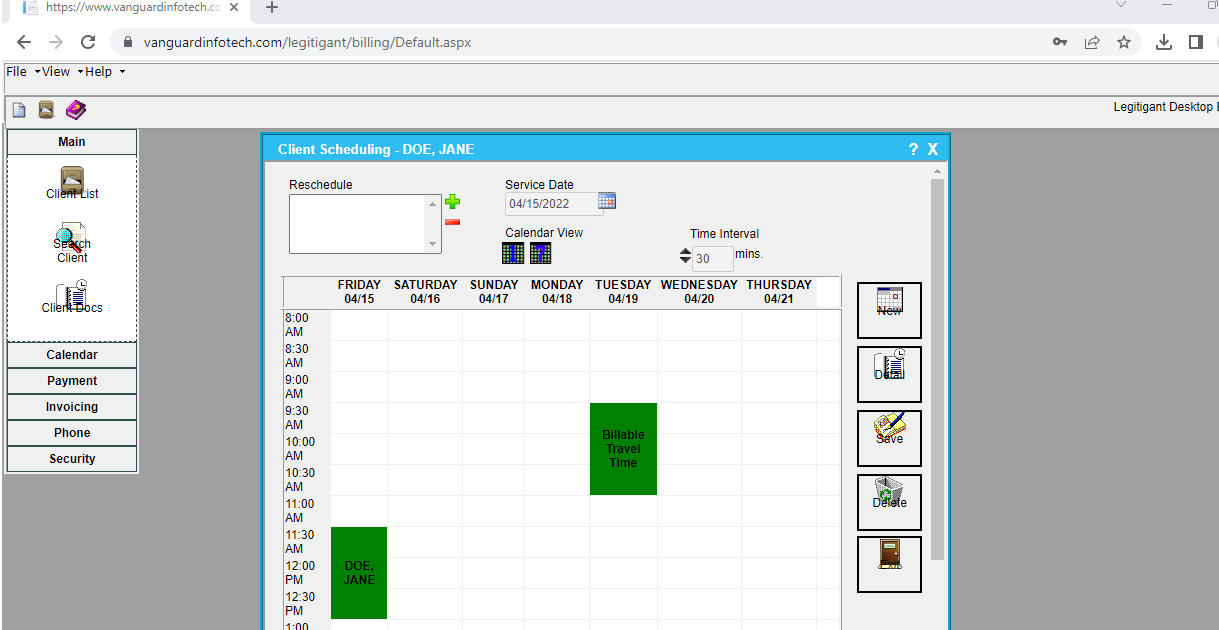Open Client Docs in the Main panel

72,297
